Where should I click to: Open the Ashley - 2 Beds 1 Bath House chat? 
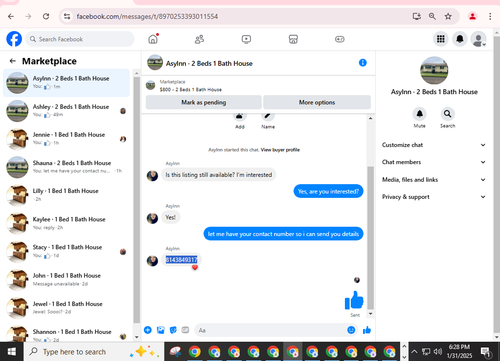pyautogui.click(x=66, y=111)
